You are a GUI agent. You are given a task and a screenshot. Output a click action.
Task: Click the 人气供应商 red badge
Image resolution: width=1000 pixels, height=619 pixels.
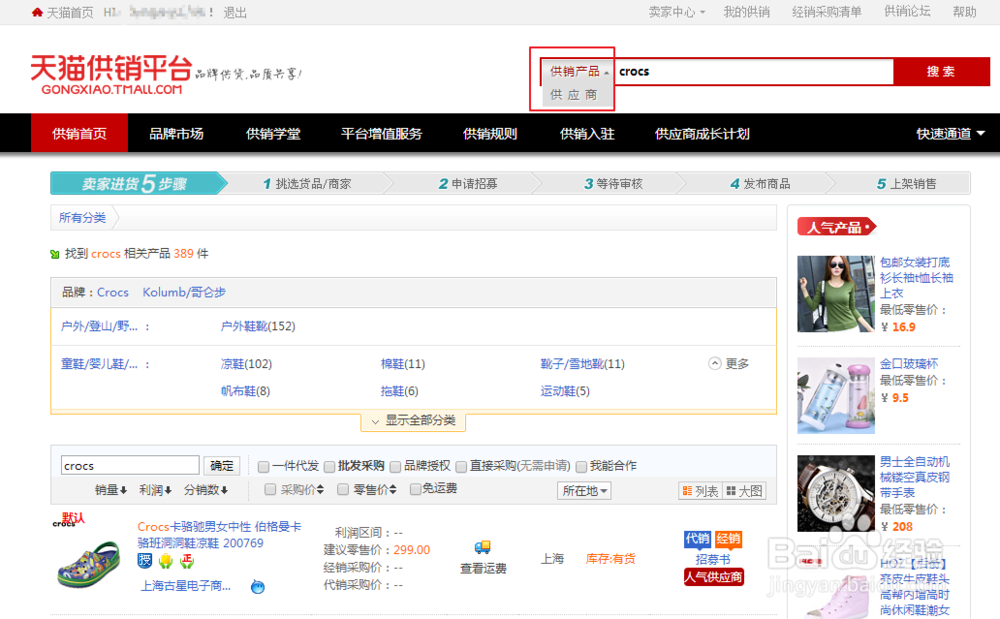click(x=714, y=577)
